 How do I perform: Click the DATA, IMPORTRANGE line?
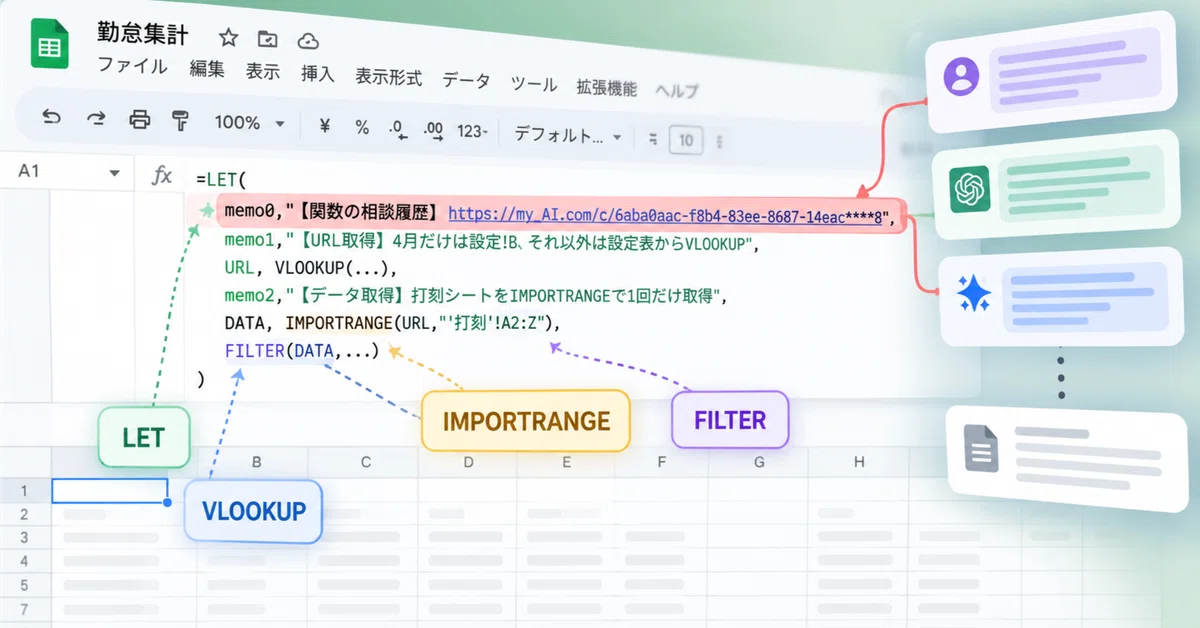tap(394, 323)
